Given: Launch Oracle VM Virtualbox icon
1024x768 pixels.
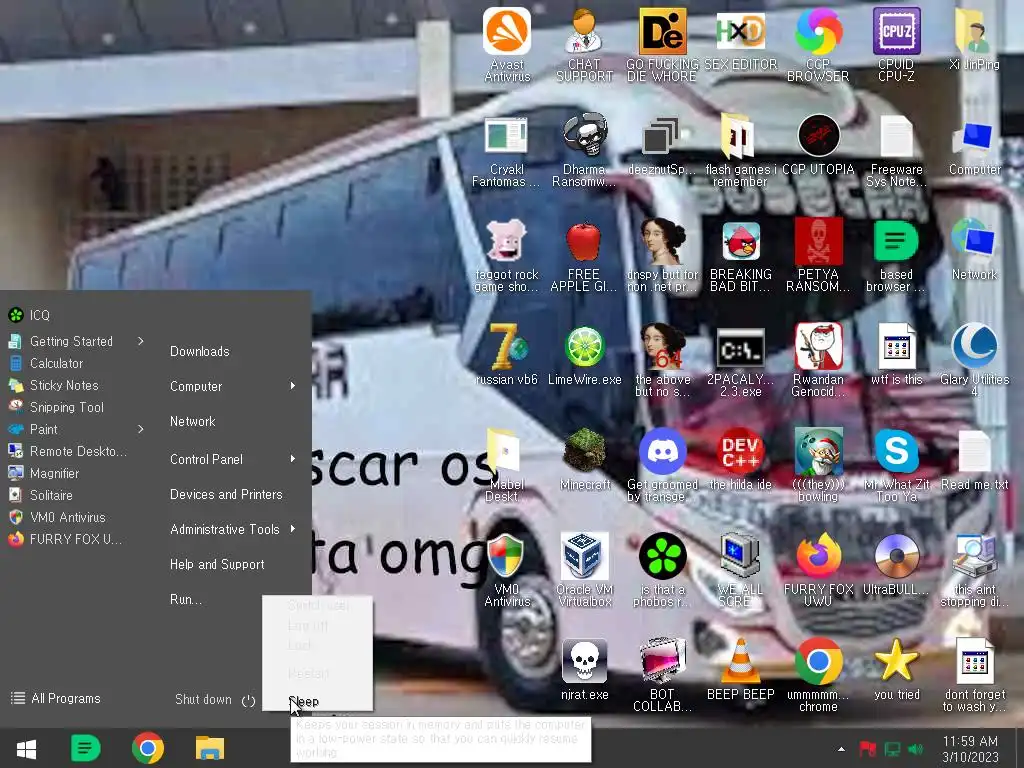Looking at the screenshot, I should (584, 570).
